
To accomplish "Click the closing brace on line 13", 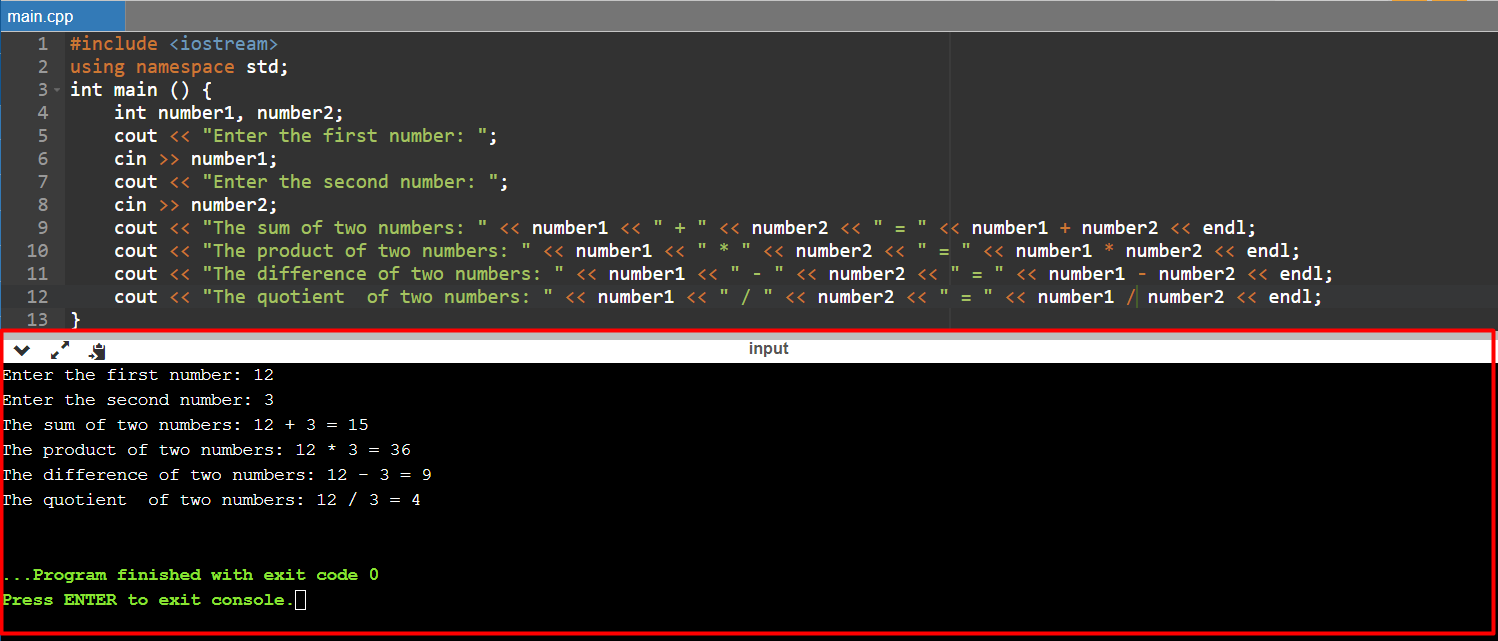I will [x=75, y=319].
